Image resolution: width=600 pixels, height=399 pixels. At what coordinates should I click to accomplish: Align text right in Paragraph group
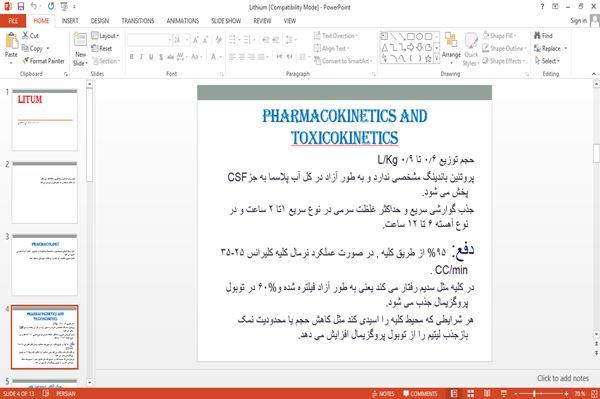251,57
